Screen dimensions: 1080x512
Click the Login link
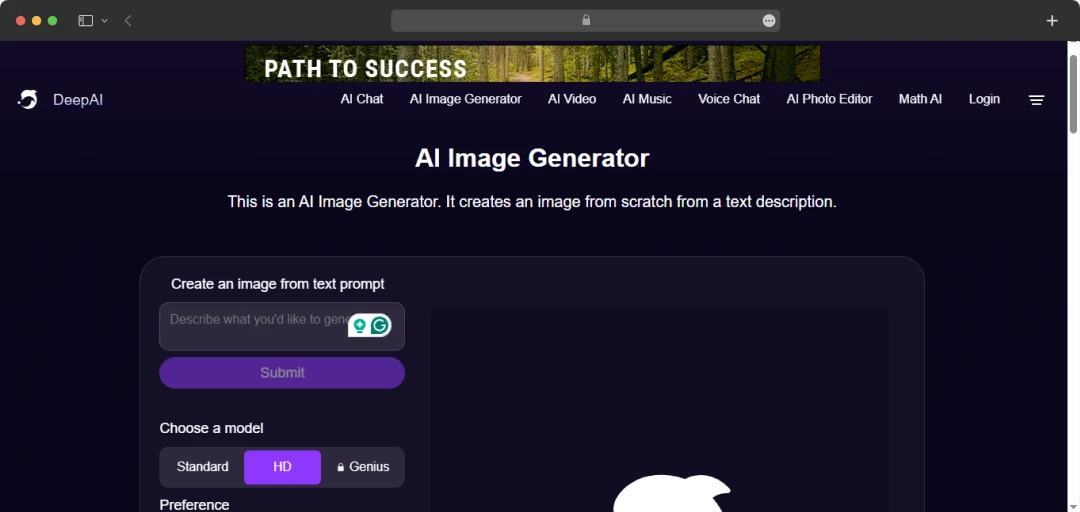pos(984,99)
